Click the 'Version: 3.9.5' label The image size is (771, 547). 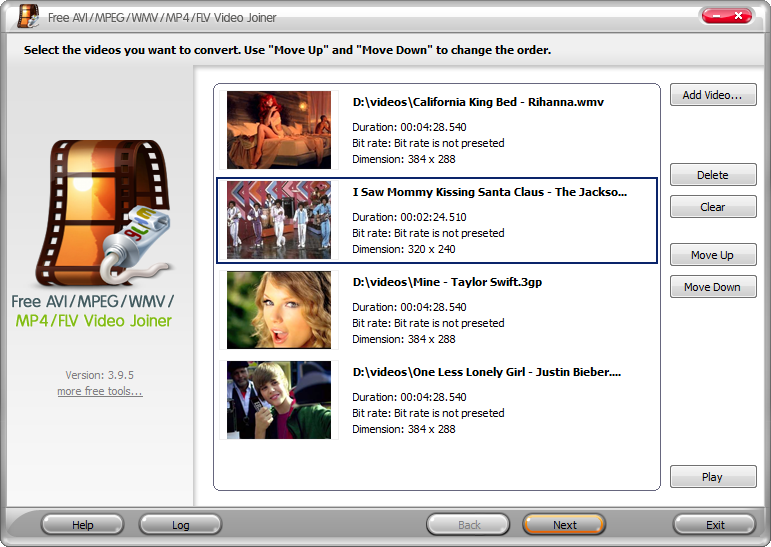[99, 375]
